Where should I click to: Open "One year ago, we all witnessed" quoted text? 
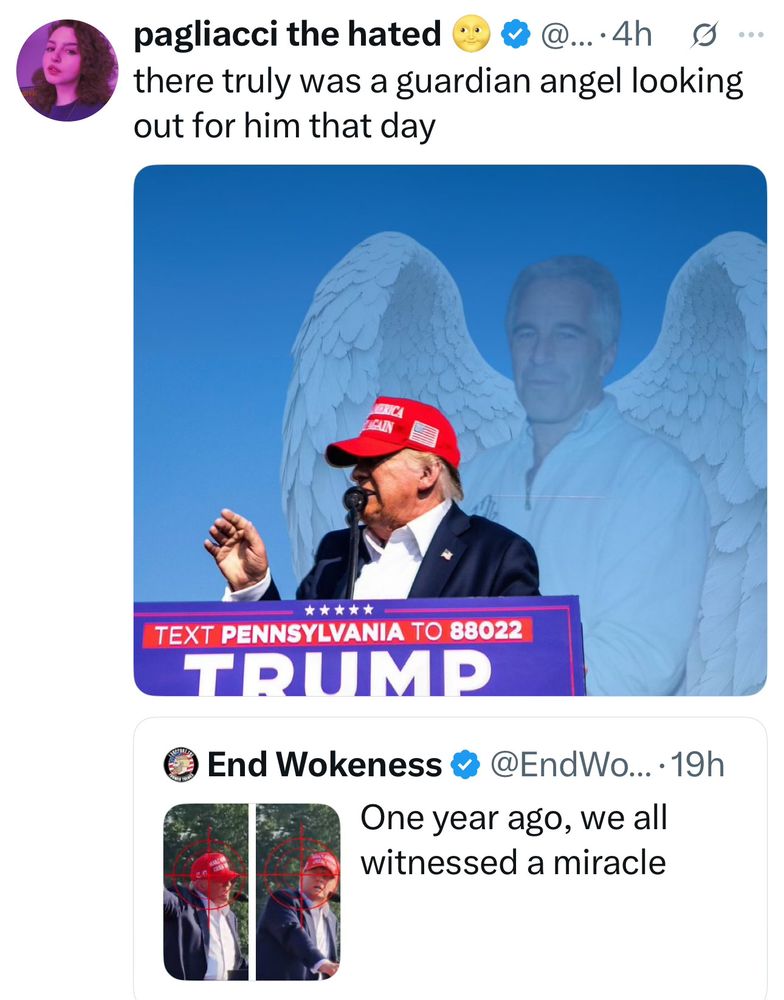(513, 839)
